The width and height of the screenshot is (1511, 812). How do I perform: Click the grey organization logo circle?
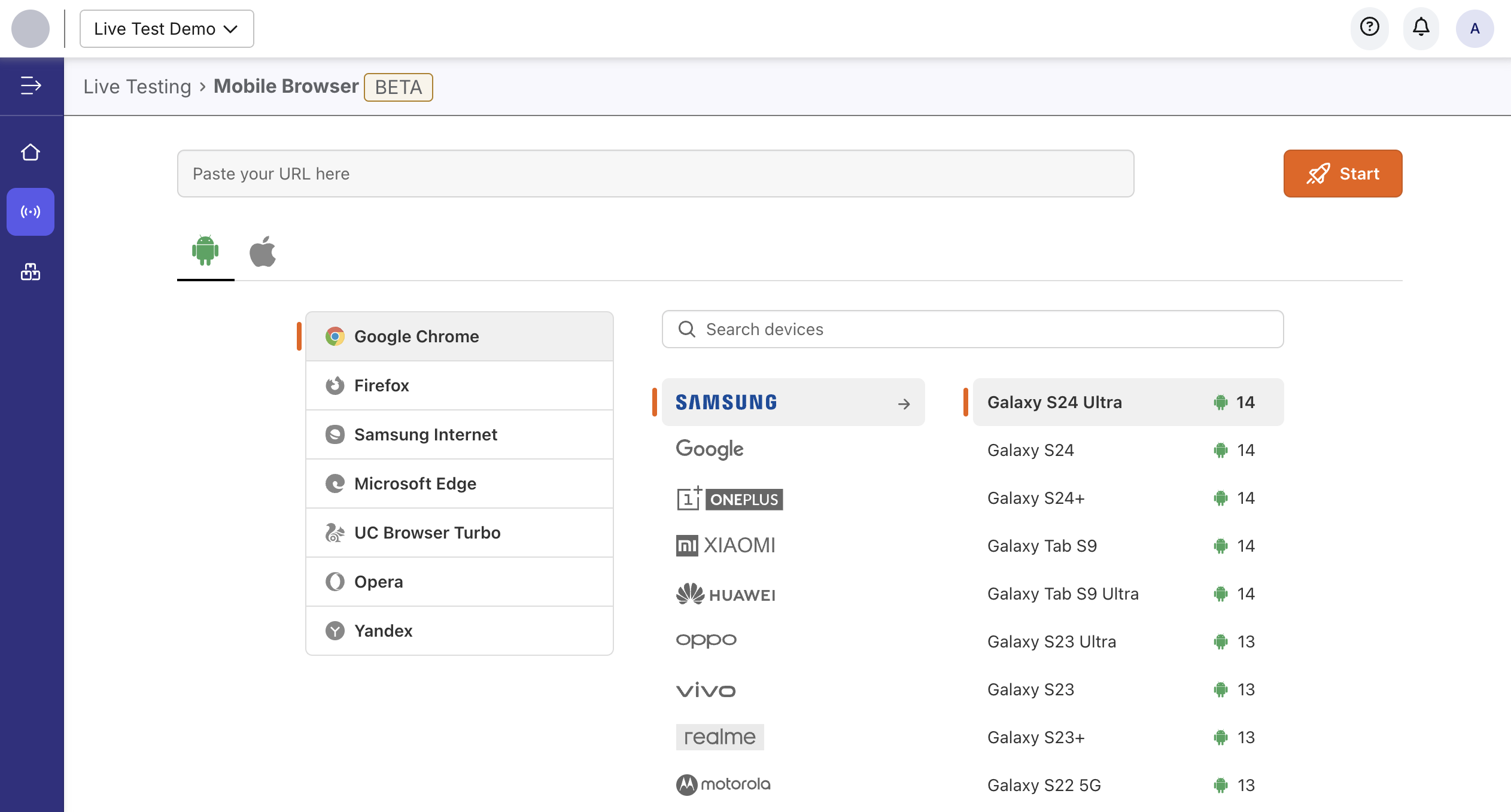[x=31, y=28]
